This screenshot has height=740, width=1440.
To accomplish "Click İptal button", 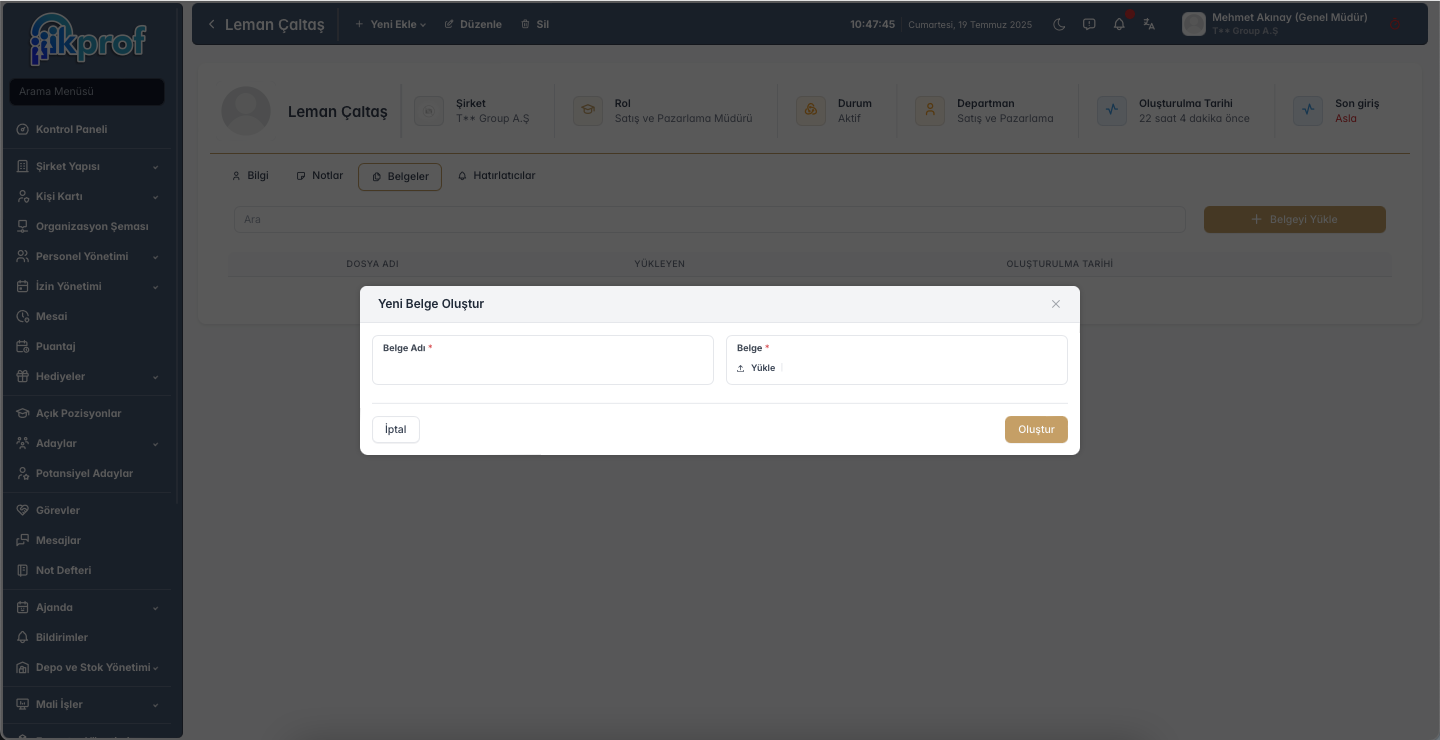I will coord(396,429).
